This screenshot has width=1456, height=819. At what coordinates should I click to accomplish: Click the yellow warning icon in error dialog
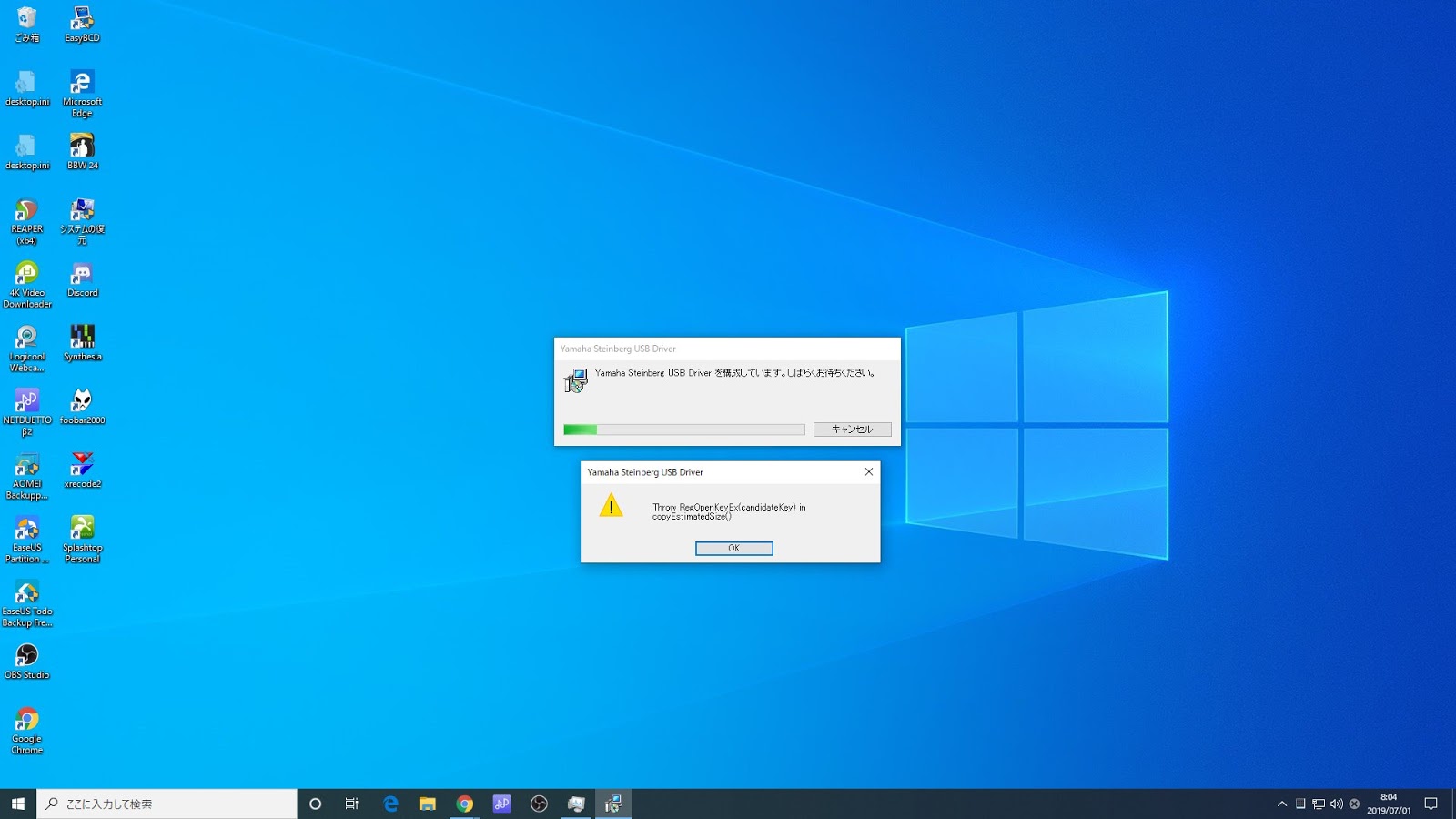(612, 506)
